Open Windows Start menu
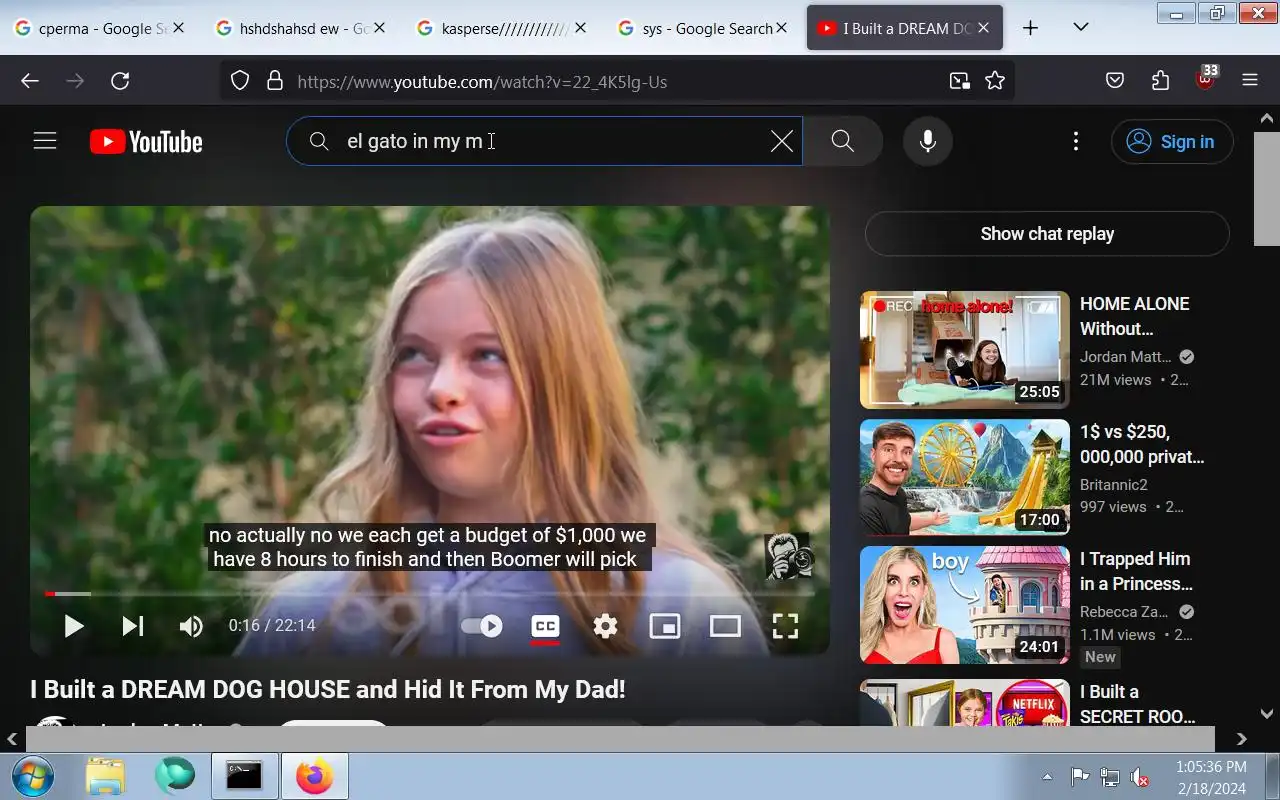The height and width of the screenshot is (800, 1280). (32, 776)
